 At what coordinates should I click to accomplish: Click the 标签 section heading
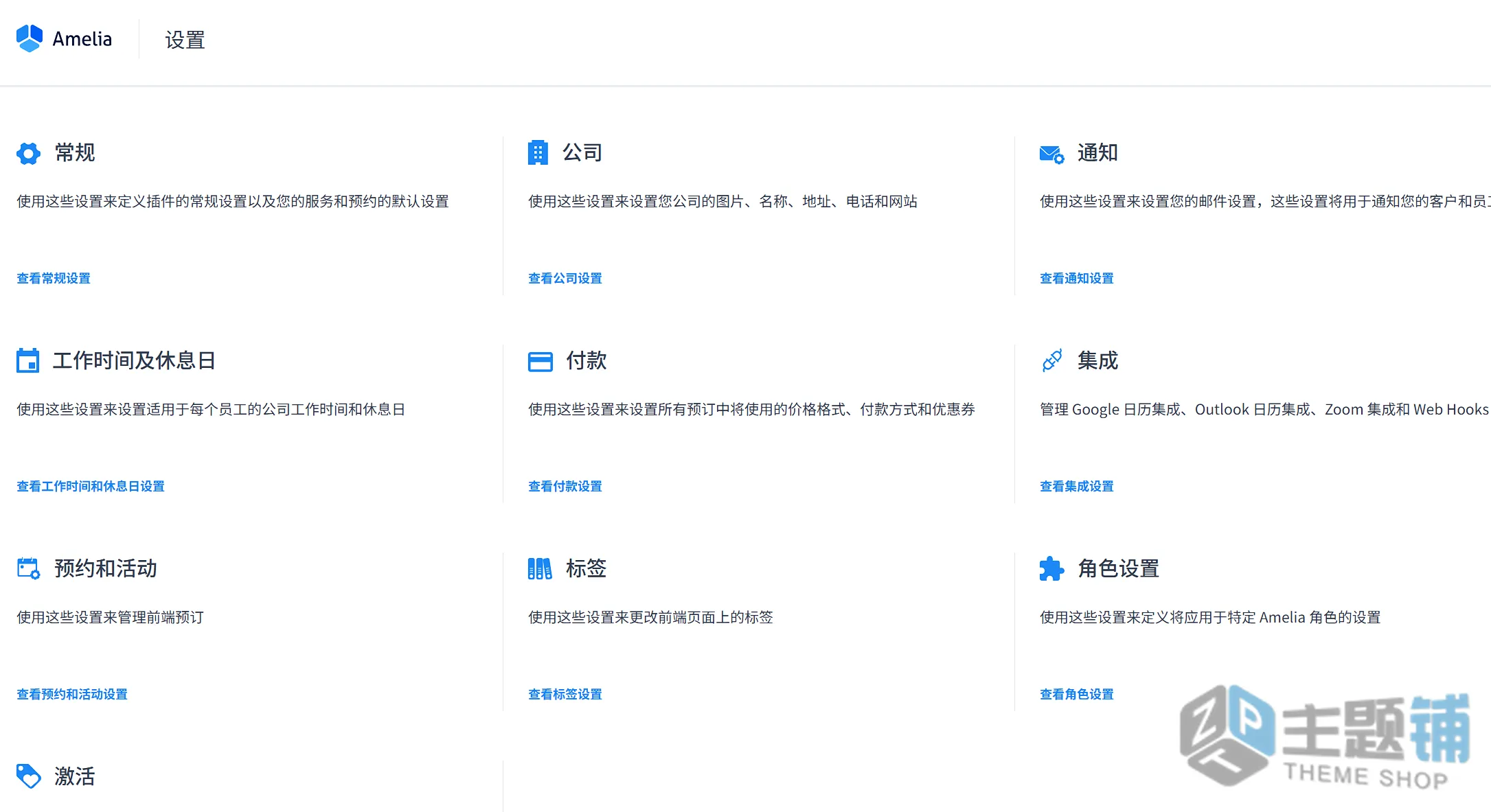click(586, 568)
